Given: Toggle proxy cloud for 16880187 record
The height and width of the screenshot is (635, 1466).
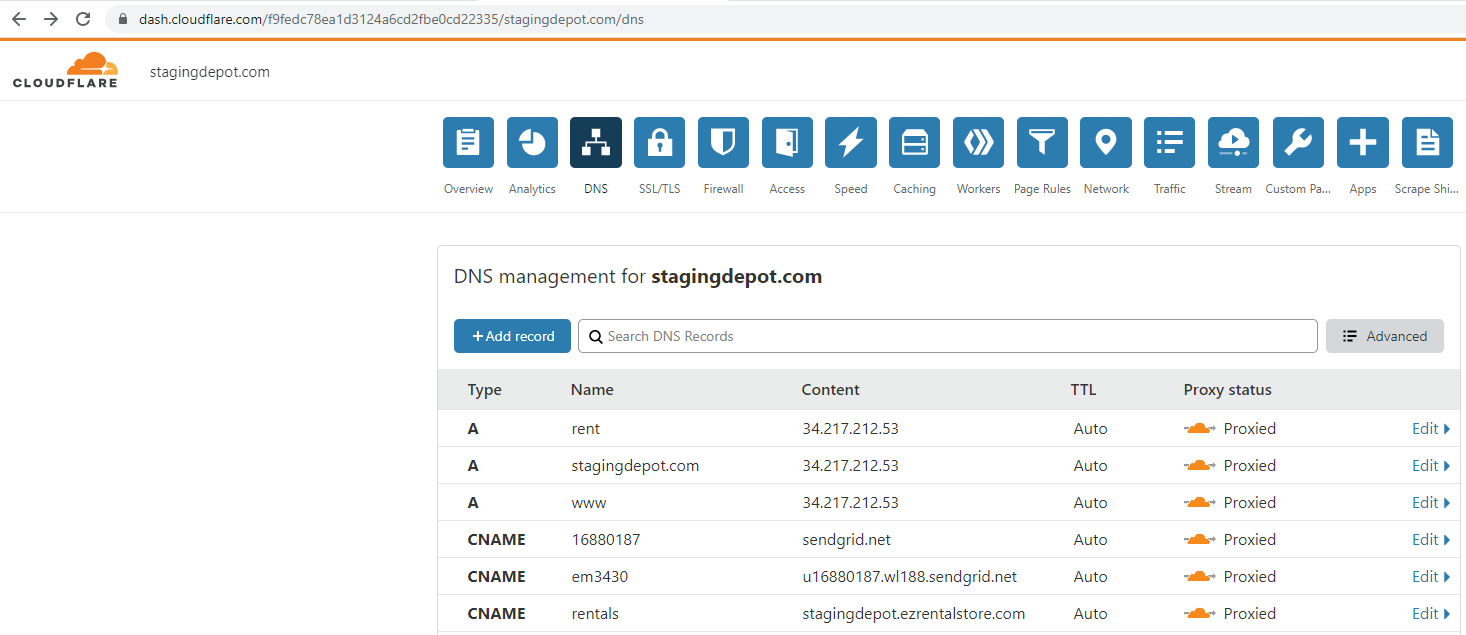Looking at the screenshot, I should click(1200, 540).
